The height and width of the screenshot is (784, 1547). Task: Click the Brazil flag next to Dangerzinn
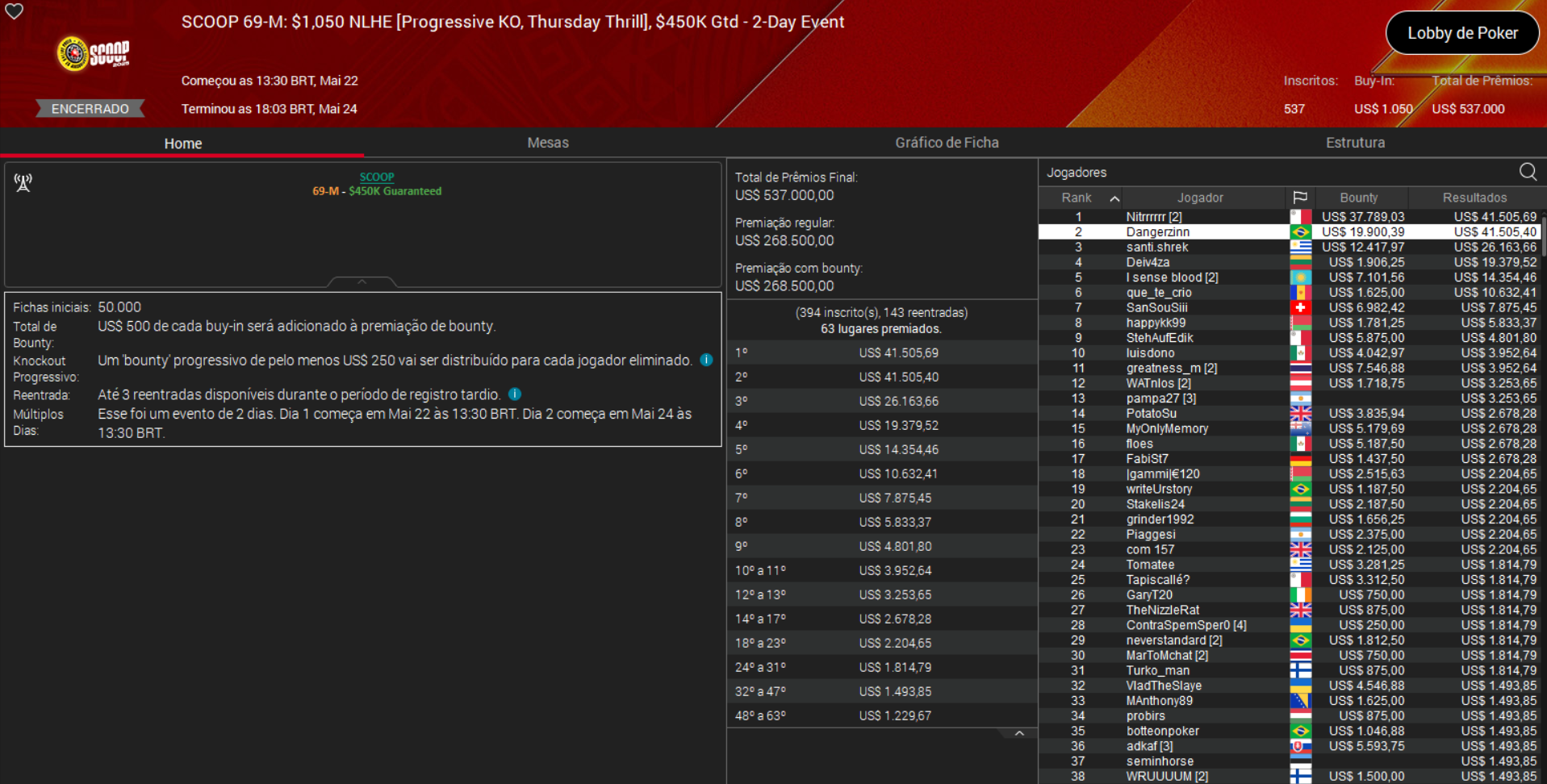(x=1300, y=232)
